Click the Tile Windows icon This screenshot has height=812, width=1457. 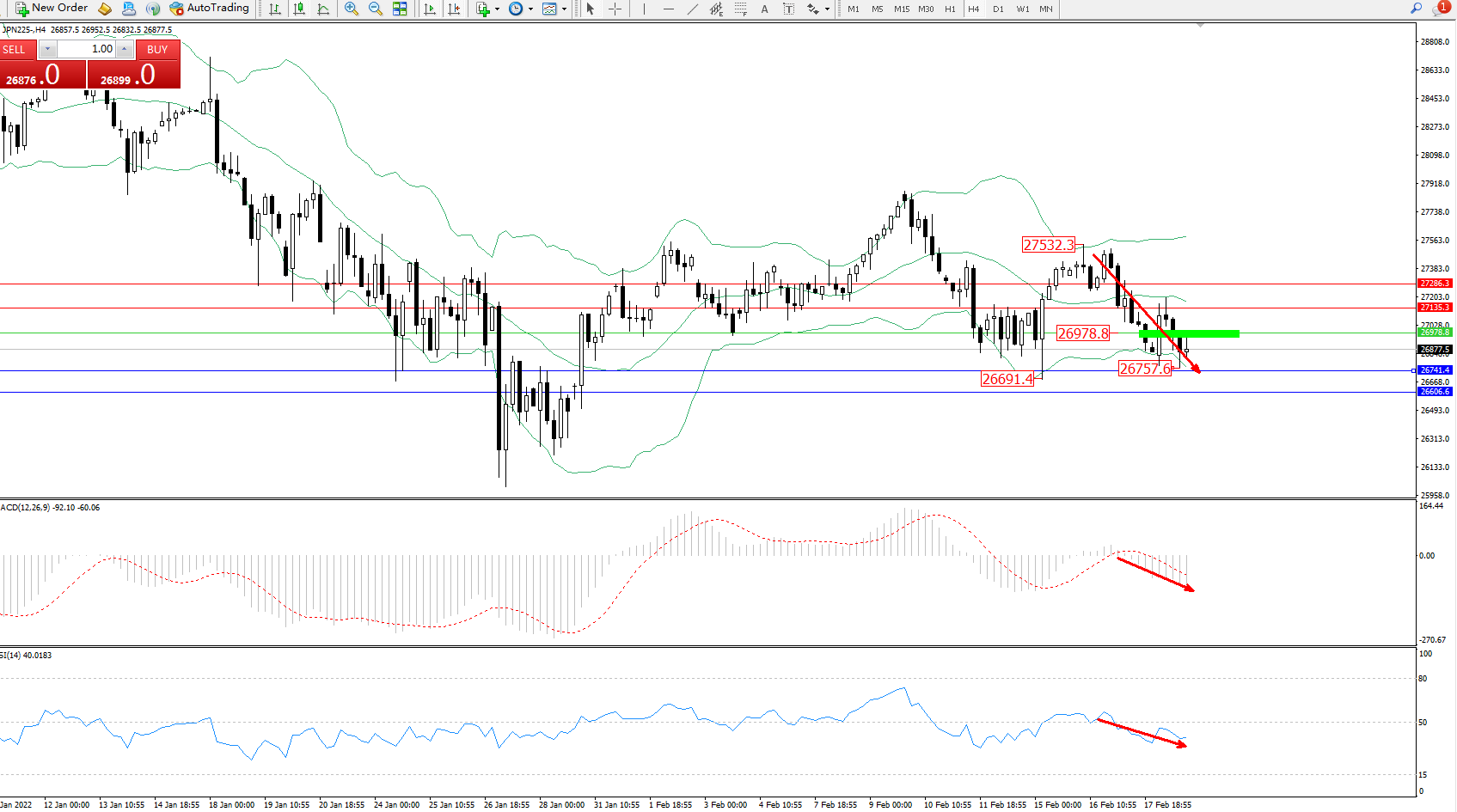[x=400, y=9]
